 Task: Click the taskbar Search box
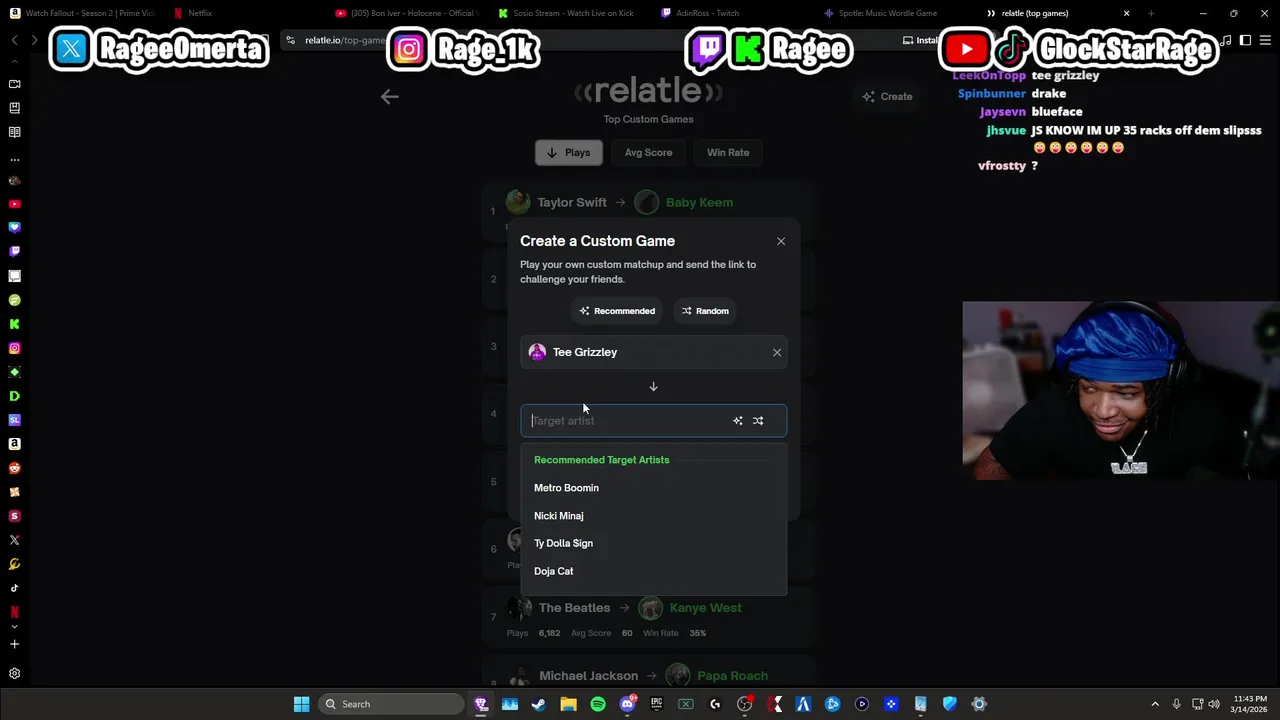[391, 704]
